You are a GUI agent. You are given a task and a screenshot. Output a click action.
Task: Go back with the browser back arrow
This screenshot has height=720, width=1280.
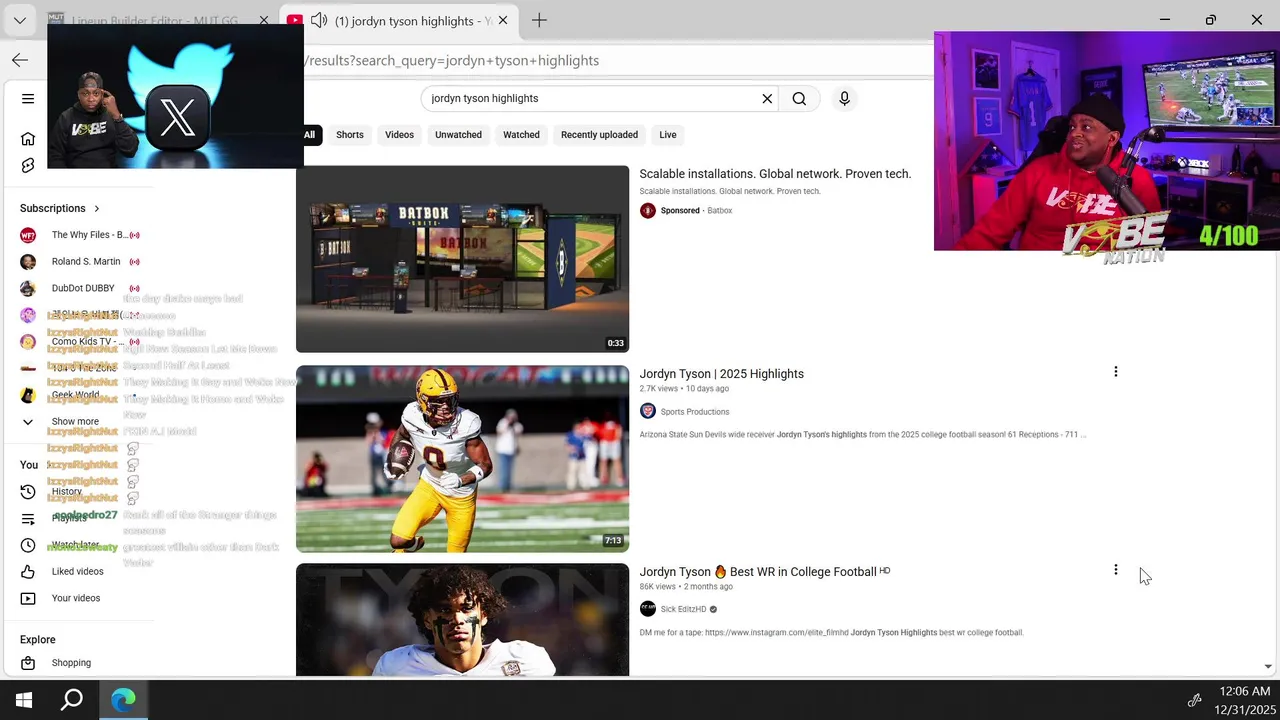click(20, 60)
